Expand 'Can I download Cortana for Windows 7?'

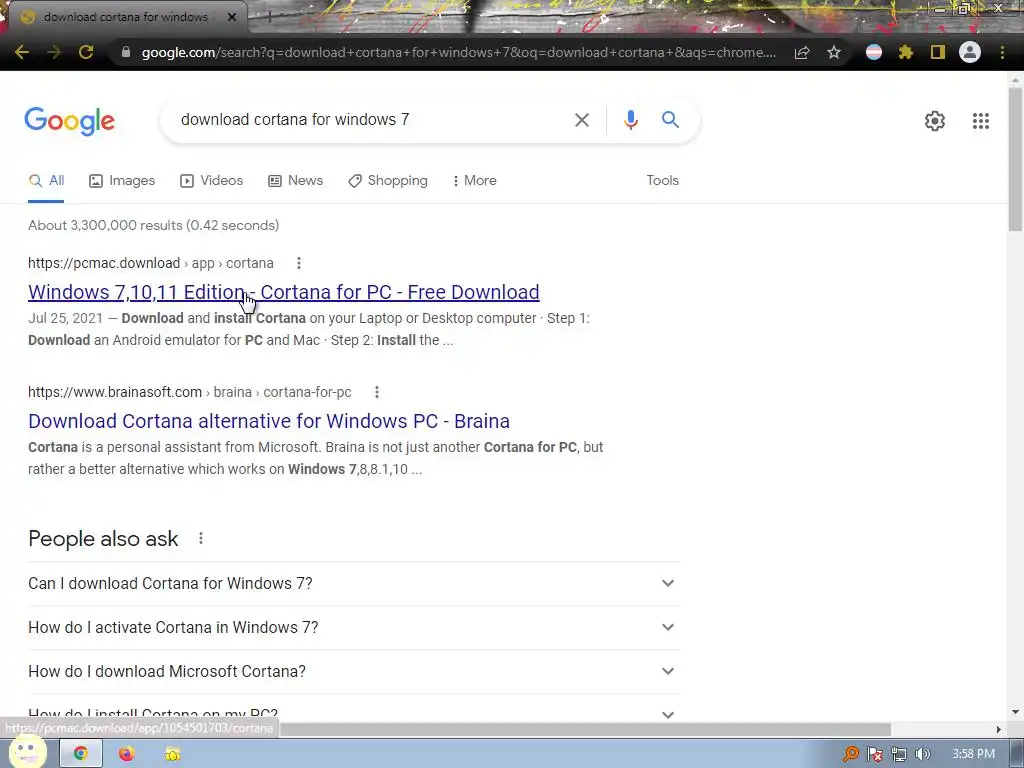click(354, 583)
